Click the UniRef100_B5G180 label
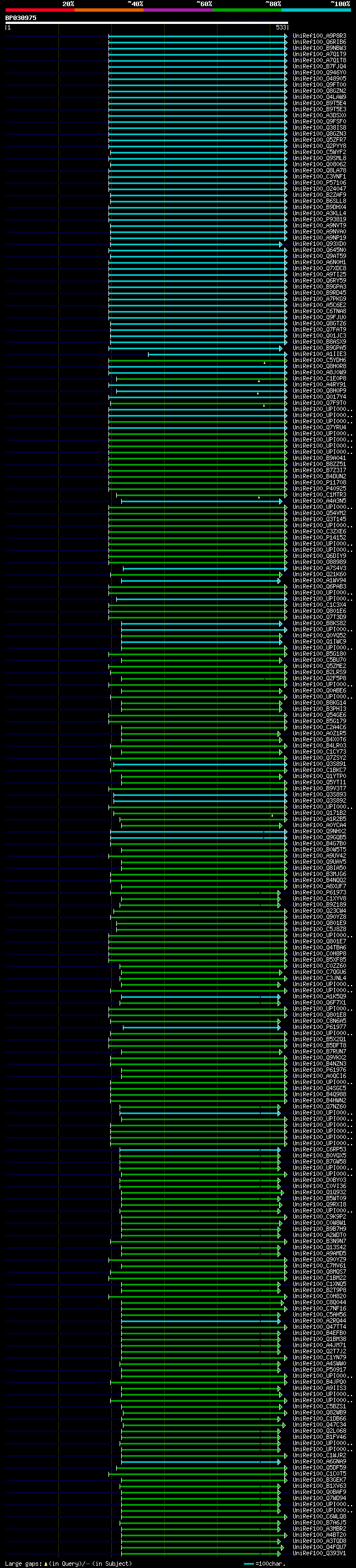 pos(319,654)
